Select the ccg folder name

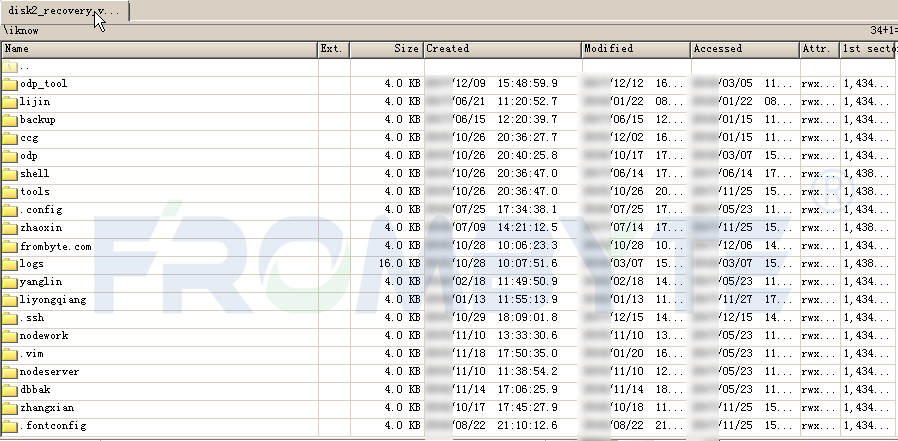coord(29,138)
